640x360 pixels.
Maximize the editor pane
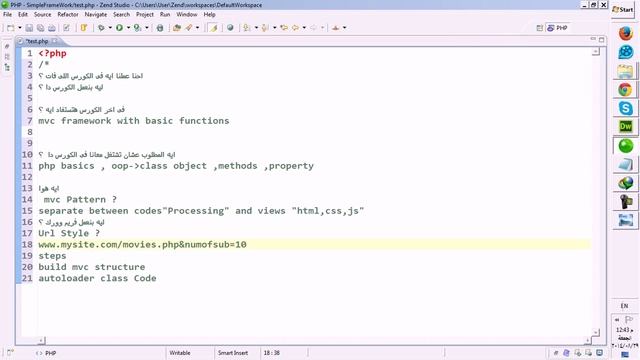click(x=602, y=40)
